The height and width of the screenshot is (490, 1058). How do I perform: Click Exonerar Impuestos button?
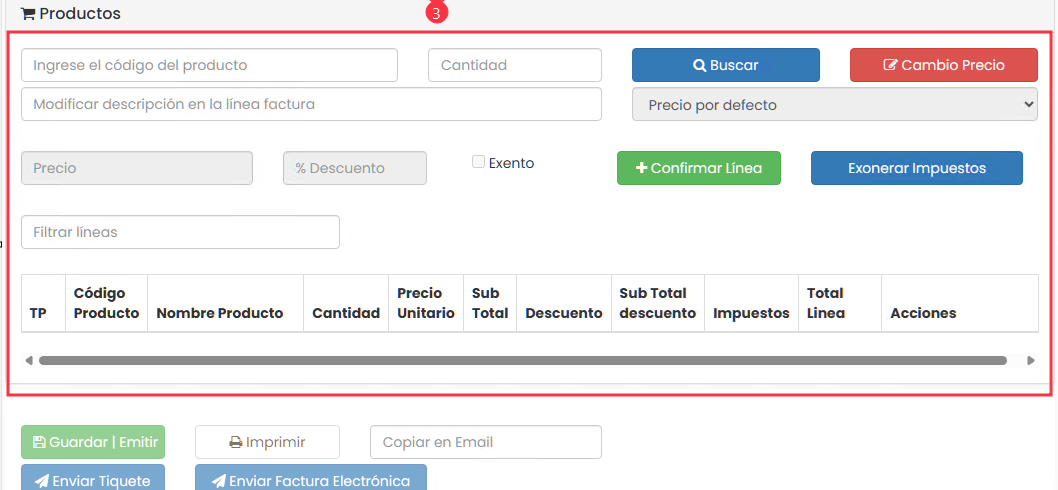[x=916, y=168]
